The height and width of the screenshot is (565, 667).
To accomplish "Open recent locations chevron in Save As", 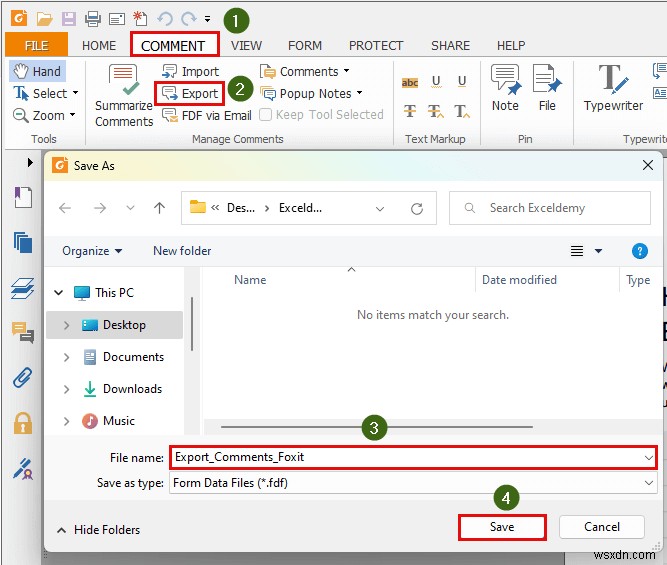I will pyautogui.click(x=130, y=208).
